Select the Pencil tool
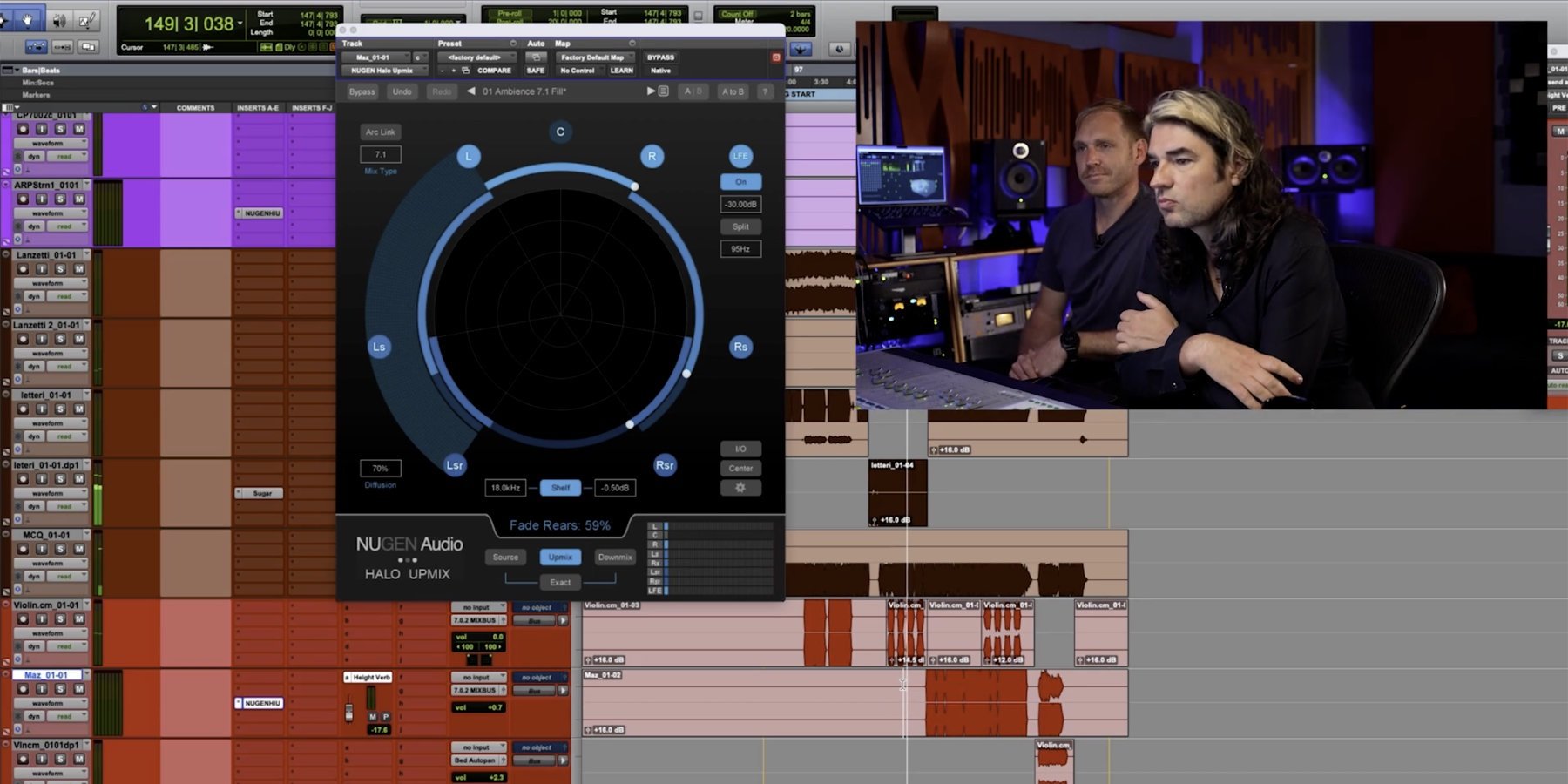The image size is (1568, 784). 88,20
